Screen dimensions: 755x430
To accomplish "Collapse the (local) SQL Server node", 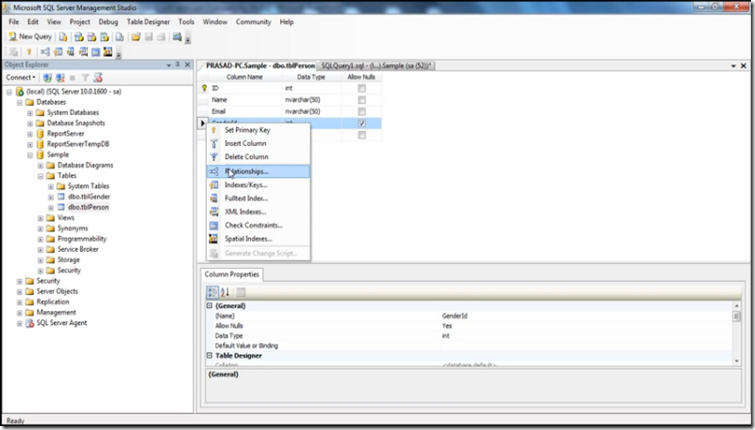I will (x=9, y=91).
